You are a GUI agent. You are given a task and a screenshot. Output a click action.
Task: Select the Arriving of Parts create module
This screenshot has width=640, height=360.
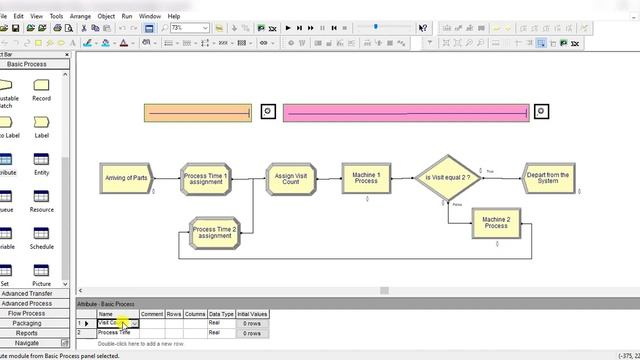pyautogui.click(x=126, y=178)
